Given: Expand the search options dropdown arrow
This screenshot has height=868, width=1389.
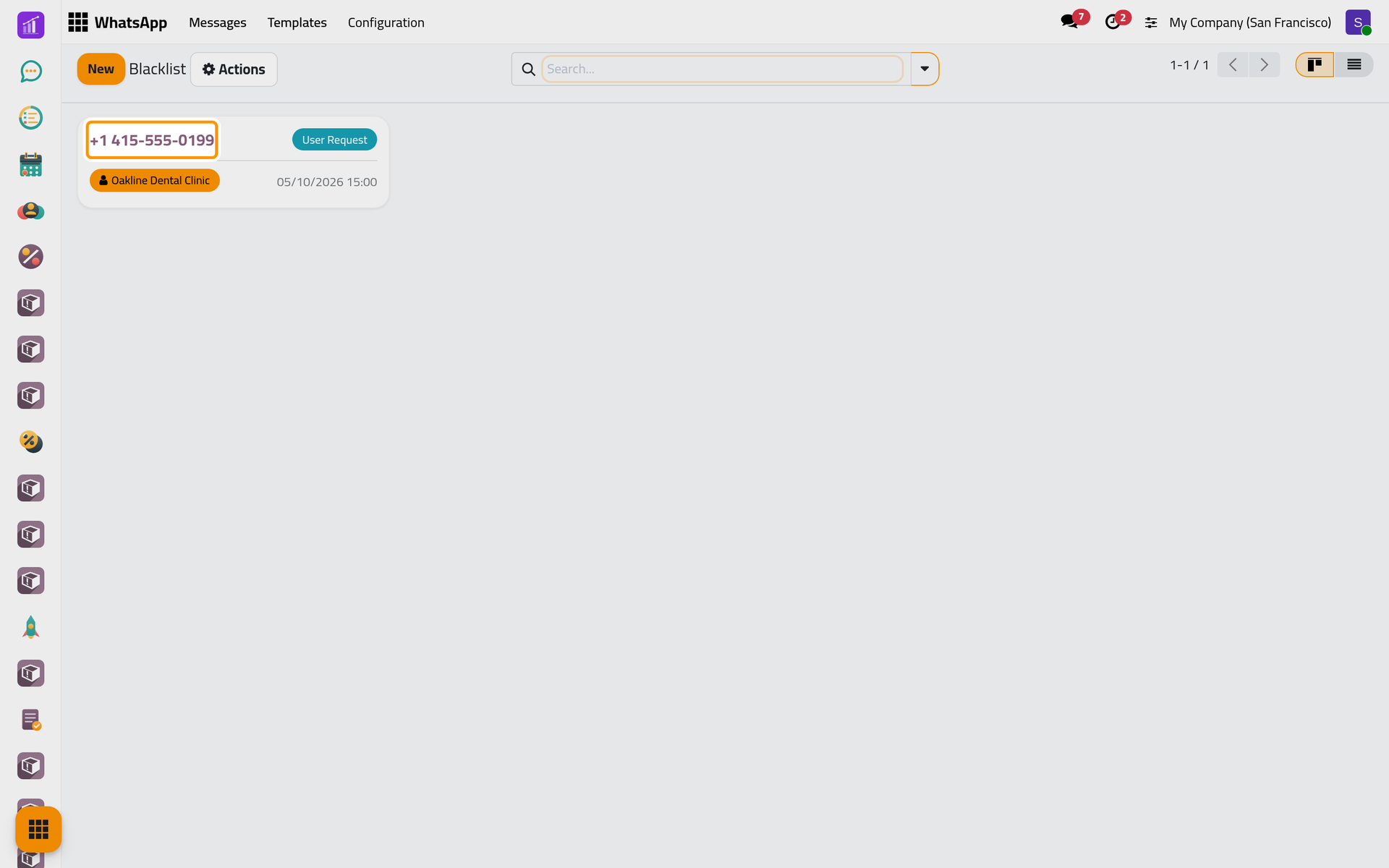Looking at the screenshot, I should pyautogui.click(x=925, y=69).
